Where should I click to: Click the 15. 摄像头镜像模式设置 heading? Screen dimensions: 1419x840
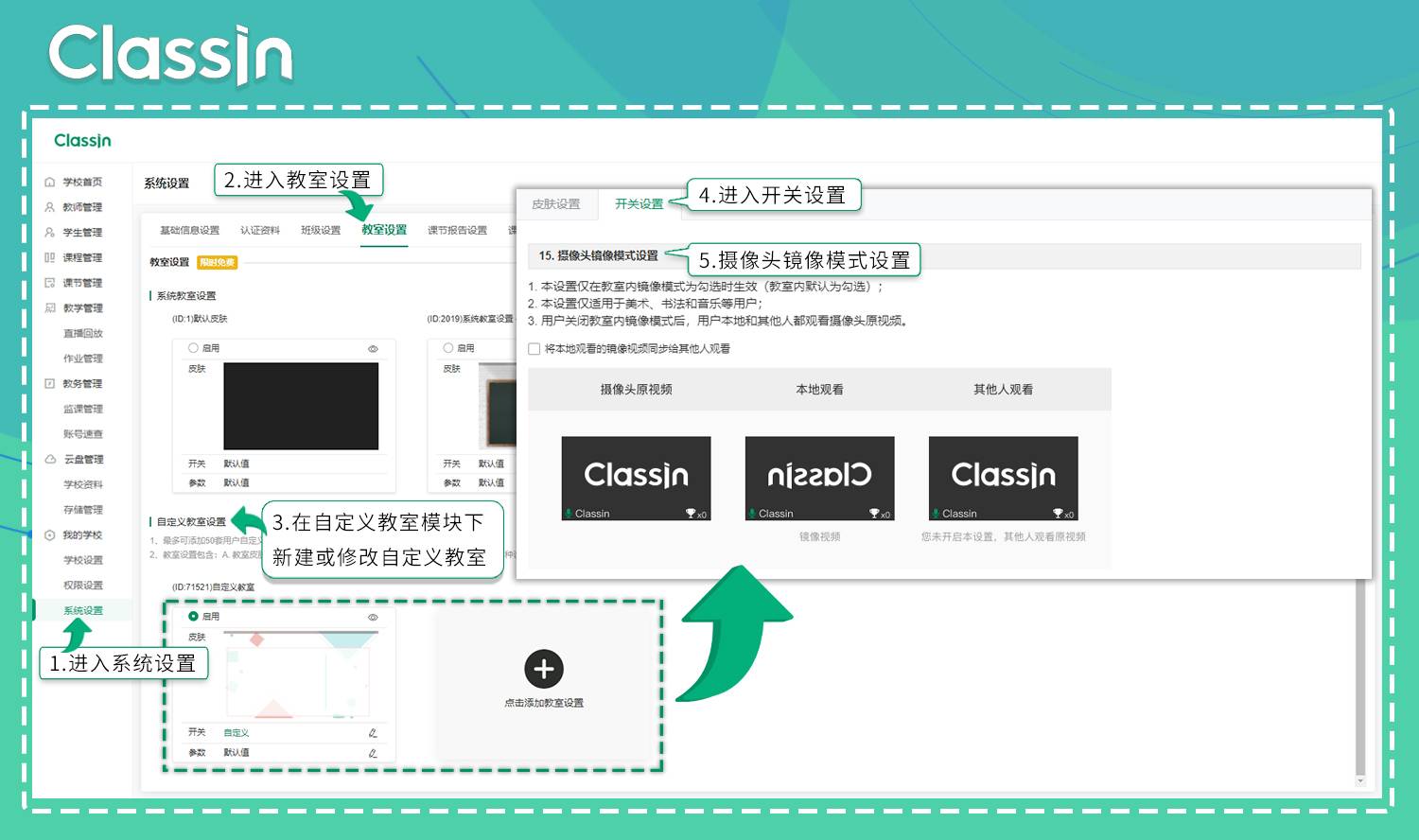598,255
